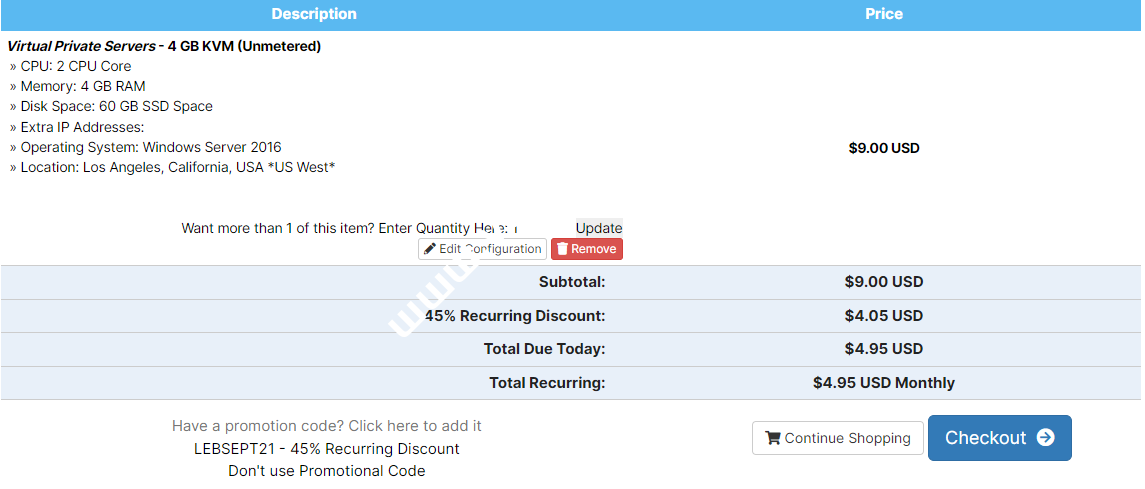This screenshot has width=1145, height=489.
Task: Click the Subtotal label
Action: pos(572,282)
